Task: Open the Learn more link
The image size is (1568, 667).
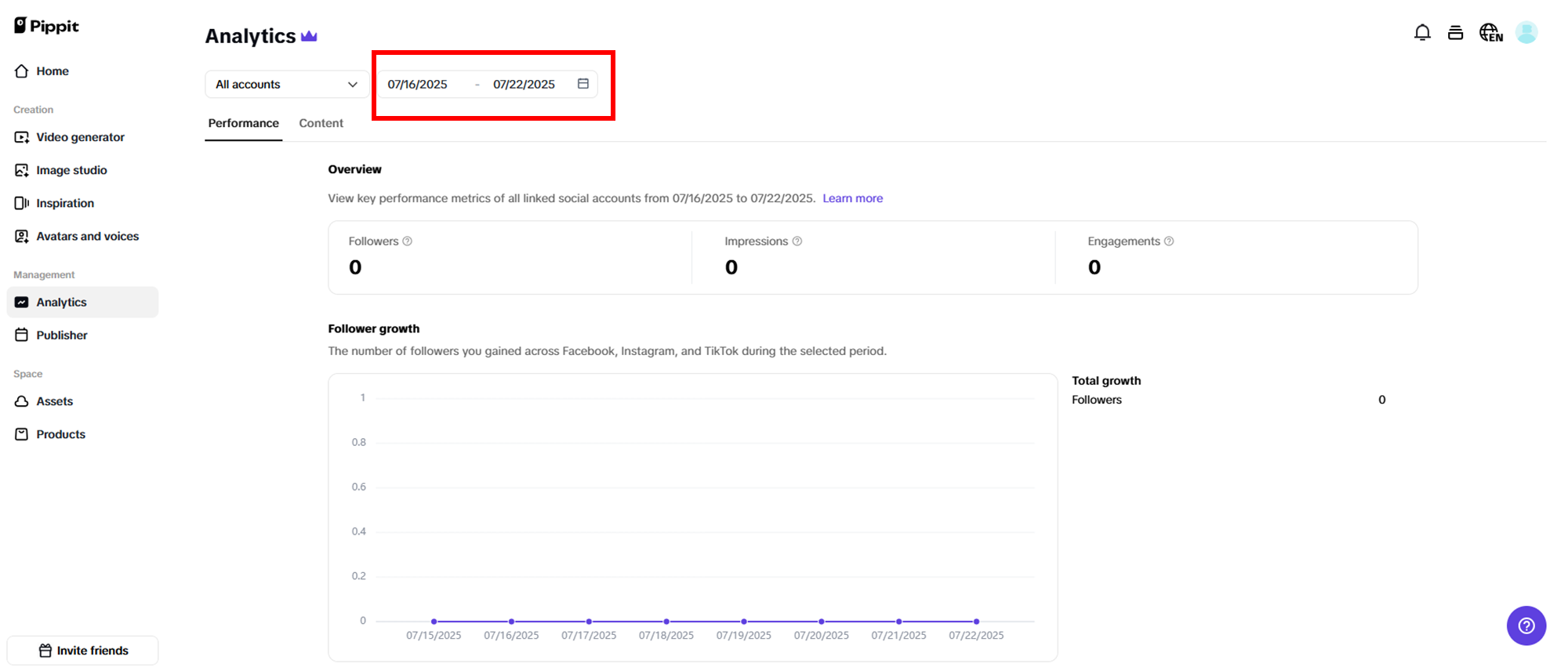Action: click(852, 198)
